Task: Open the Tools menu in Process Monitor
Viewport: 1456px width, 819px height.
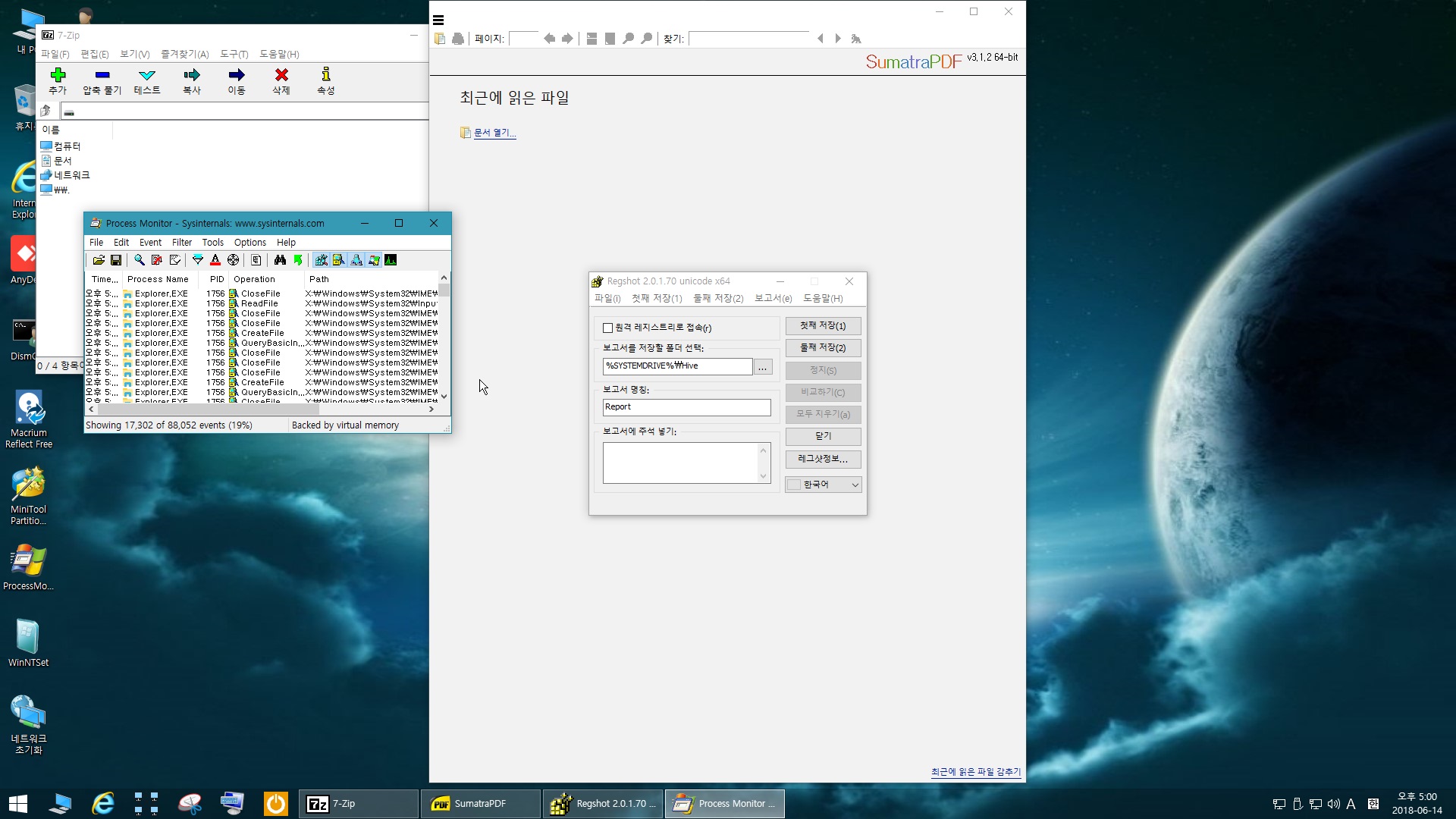Action: tap(213, 243)
